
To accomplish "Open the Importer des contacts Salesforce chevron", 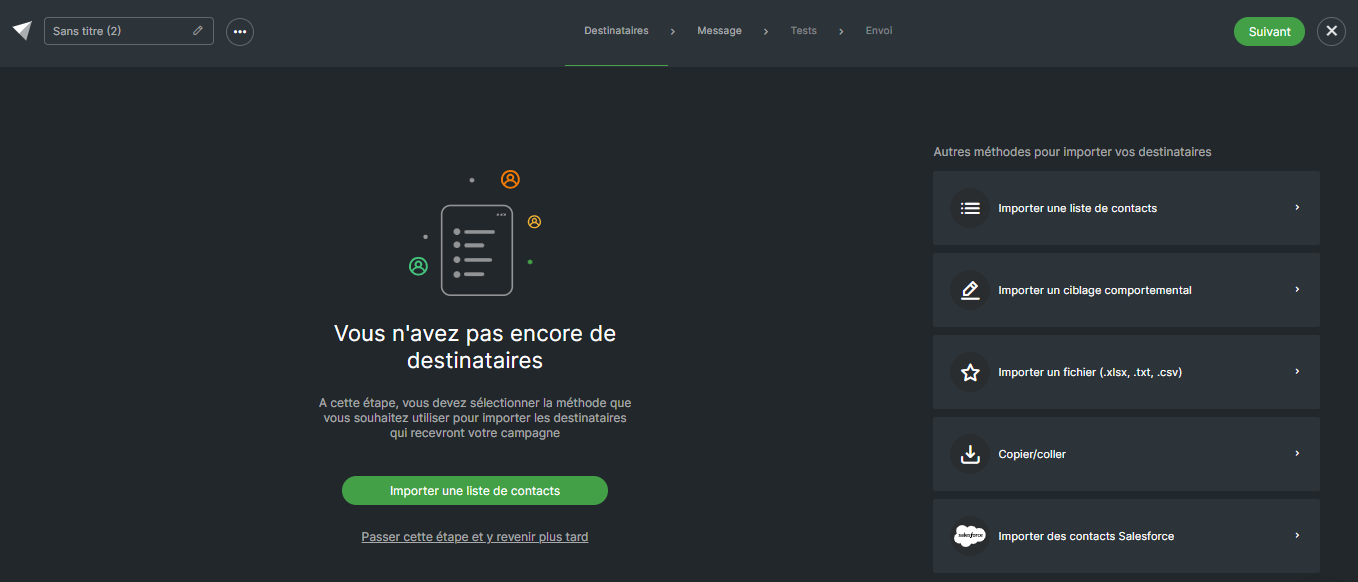I will coord(1296,535).
